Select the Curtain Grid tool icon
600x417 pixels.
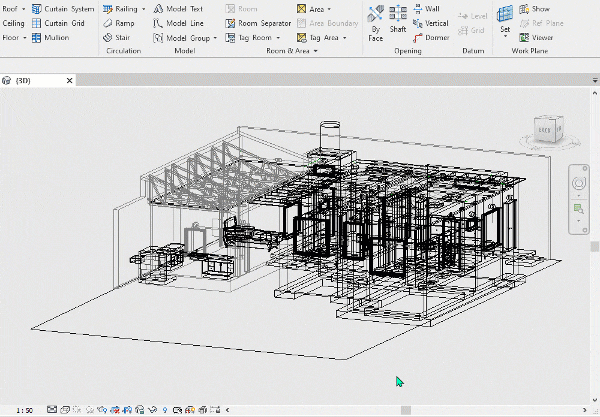click(x=37, y=23)
